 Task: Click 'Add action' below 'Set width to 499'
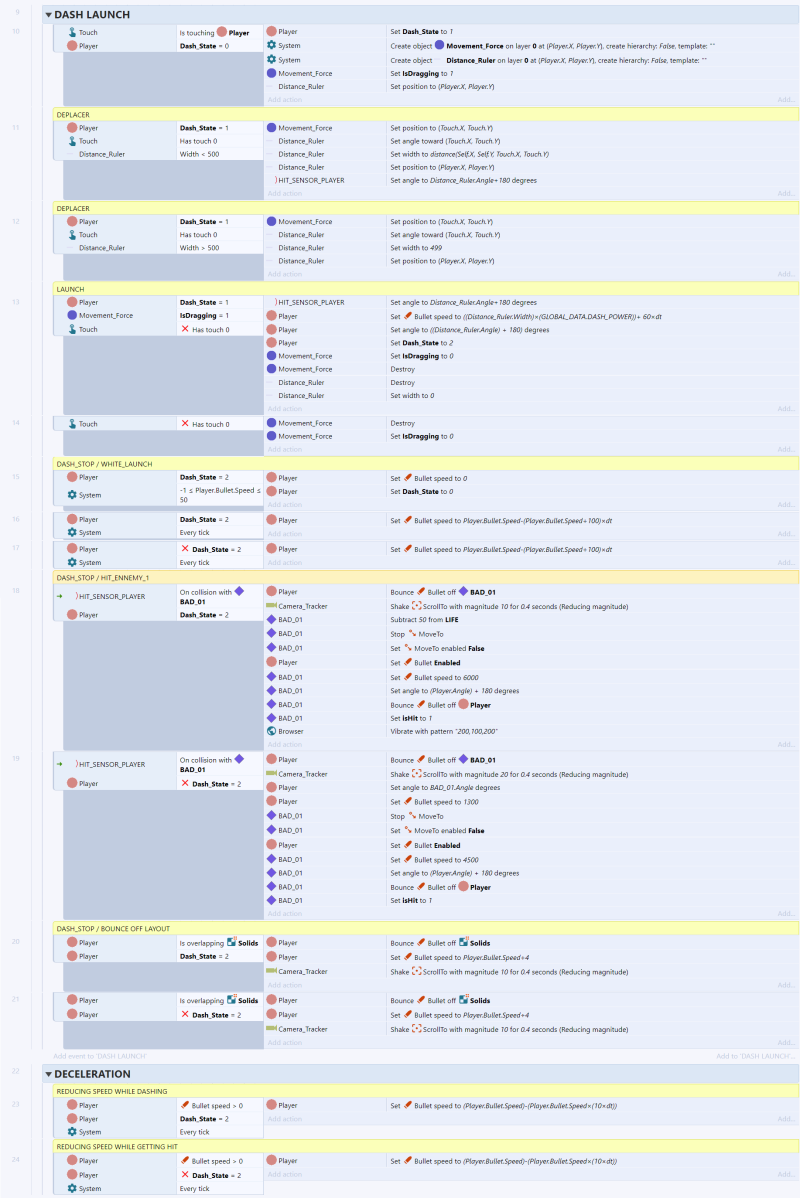coord(284,274)
